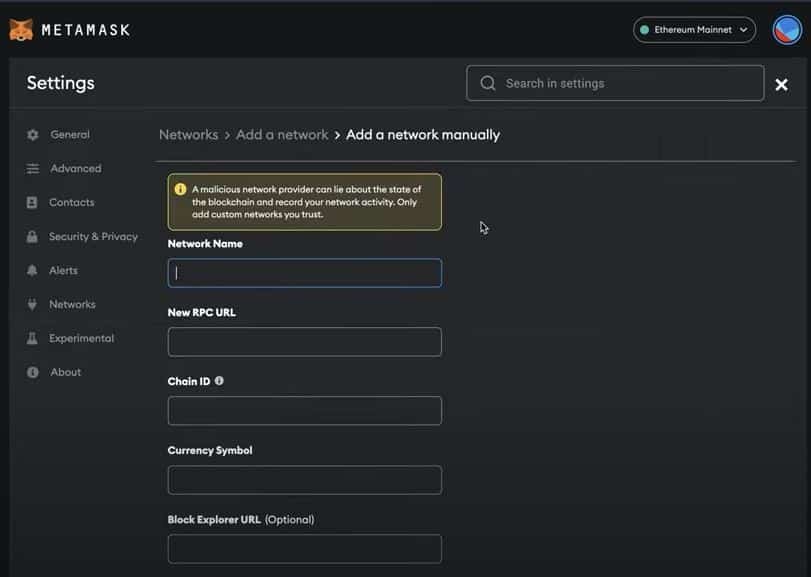Click the General gear icon

click(x=33, y=135)
